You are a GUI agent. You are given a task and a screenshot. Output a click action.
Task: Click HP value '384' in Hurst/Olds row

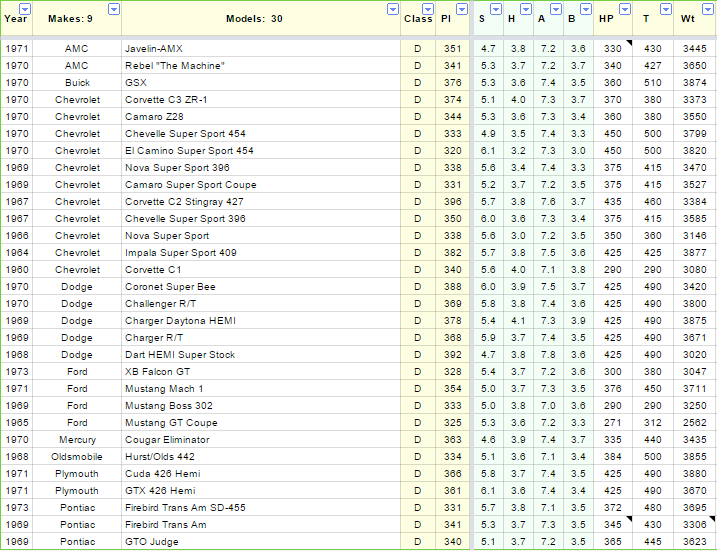(x=613, y=456)
